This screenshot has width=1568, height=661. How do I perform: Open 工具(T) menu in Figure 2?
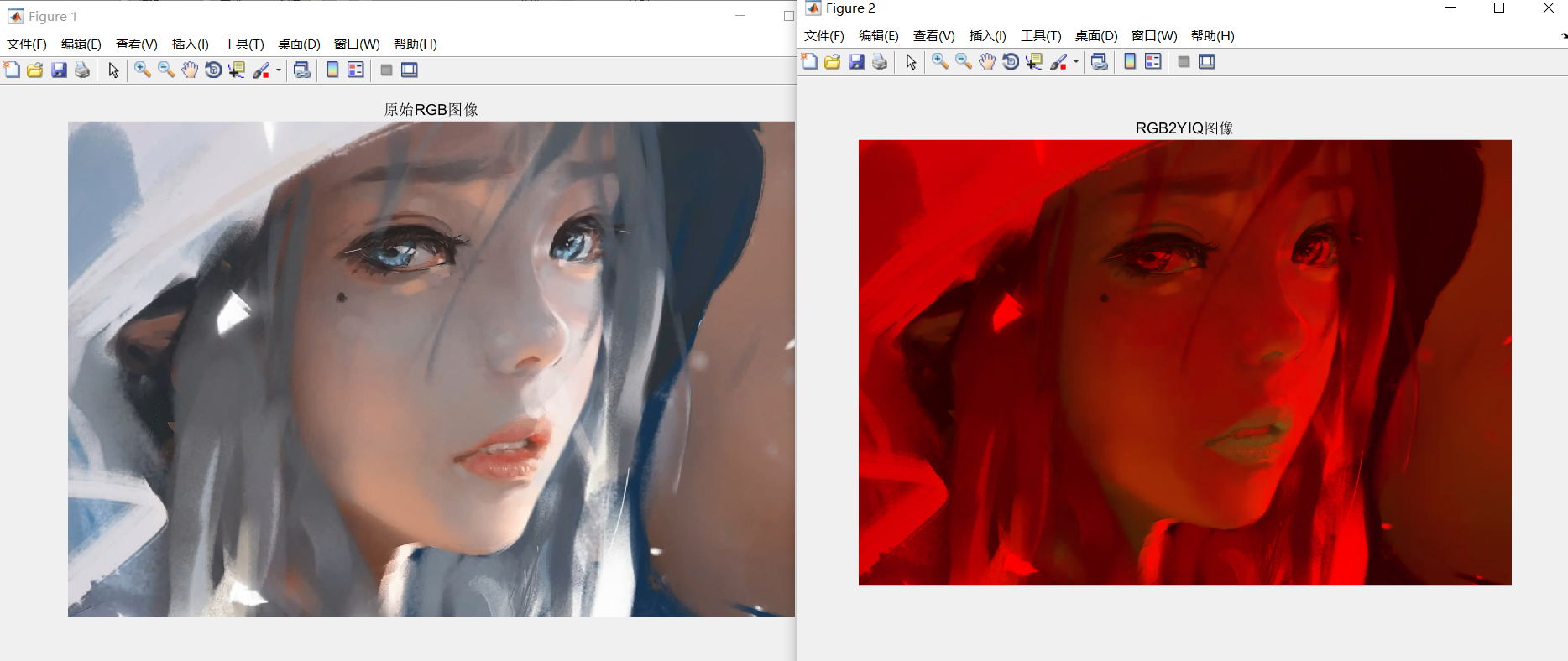coord(1041,36)
